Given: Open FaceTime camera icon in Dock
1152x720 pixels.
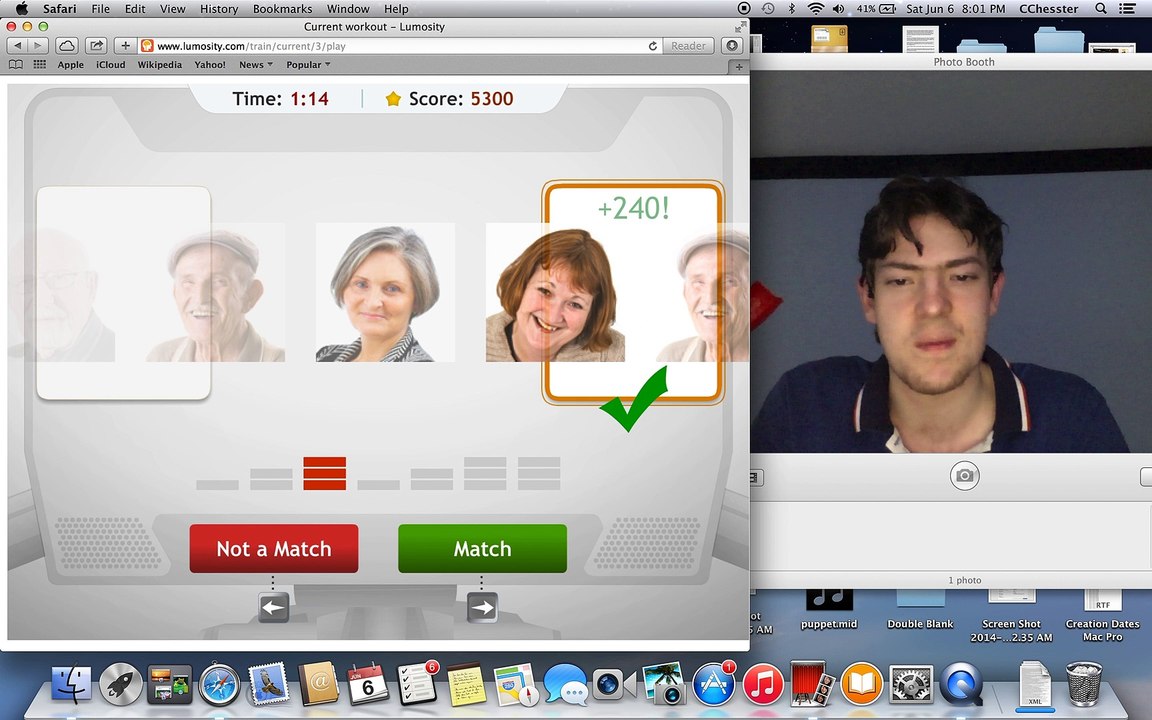Looking at the screenshot, I should [613, 684].
